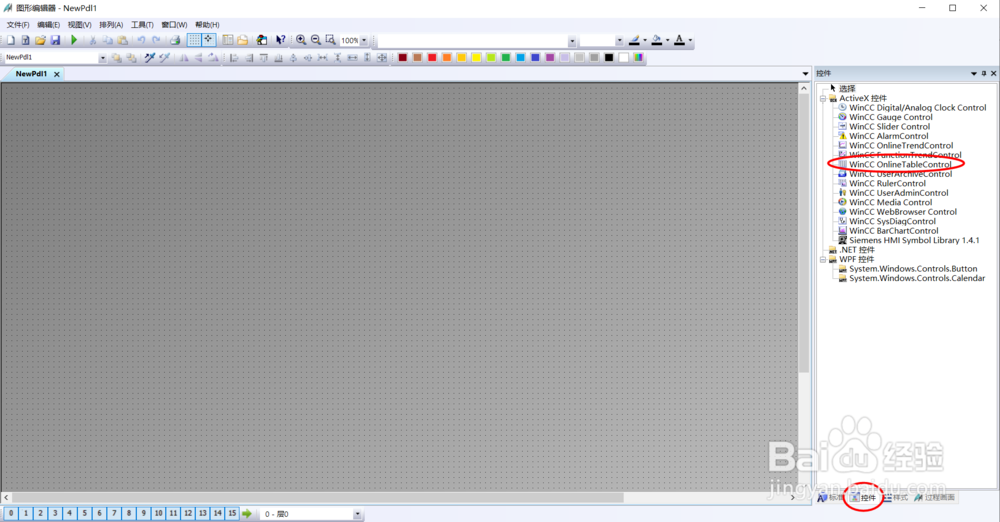Image resolution: width=1000 pixels, height=522 pixels.
Task: Switch to the 过程画面 panel tab
Action: click(x=934, y=498)
